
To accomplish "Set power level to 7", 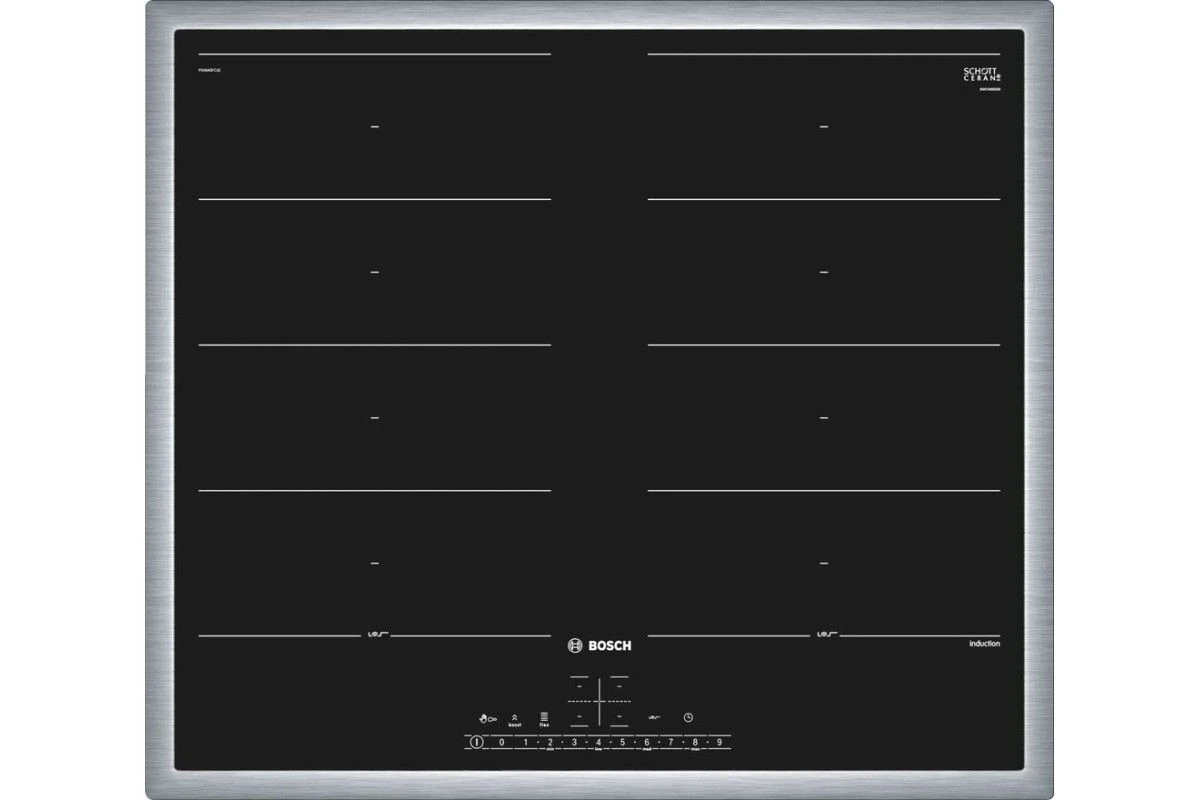I will (x=671, y=742).
